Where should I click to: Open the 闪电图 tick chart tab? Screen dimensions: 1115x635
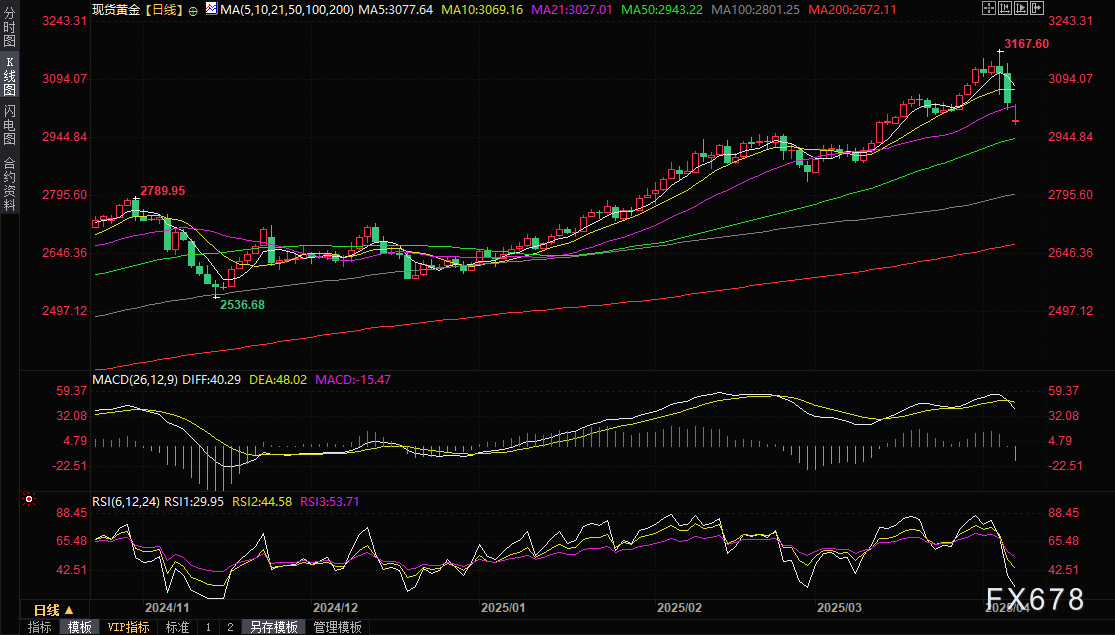(9, 124)
